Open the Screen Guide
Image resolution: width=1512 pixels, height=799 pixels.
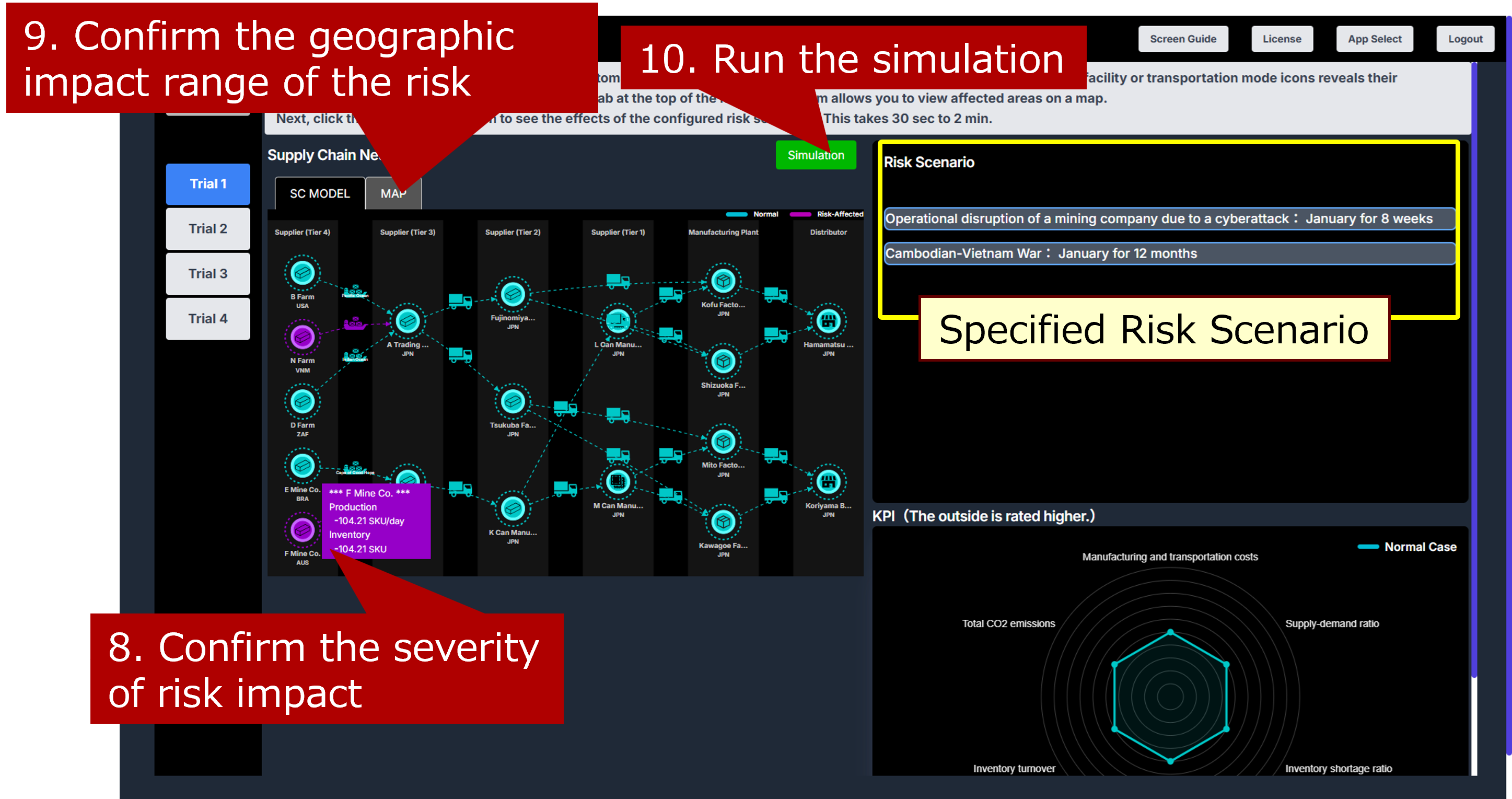[x=1182, y=39]
